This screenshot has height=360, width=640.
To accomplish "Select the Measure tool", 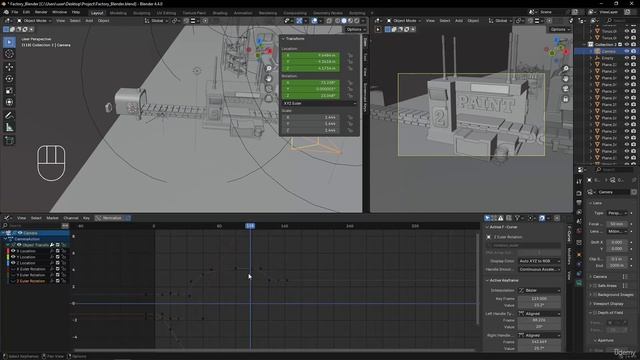I will [9, 127].
